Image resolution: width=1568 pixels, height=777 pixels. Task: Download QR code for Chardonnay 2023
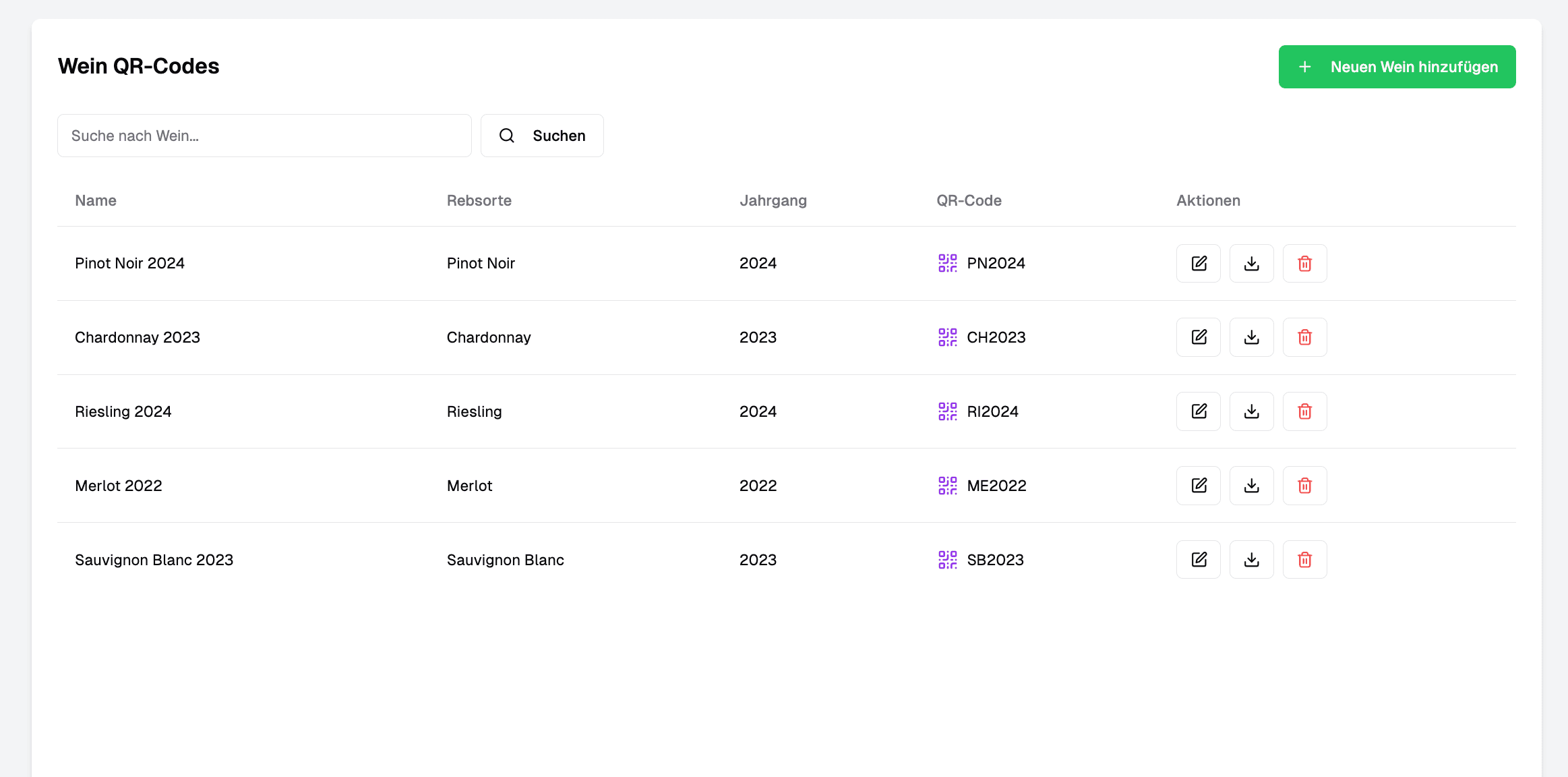click(x=1252, y=337)
